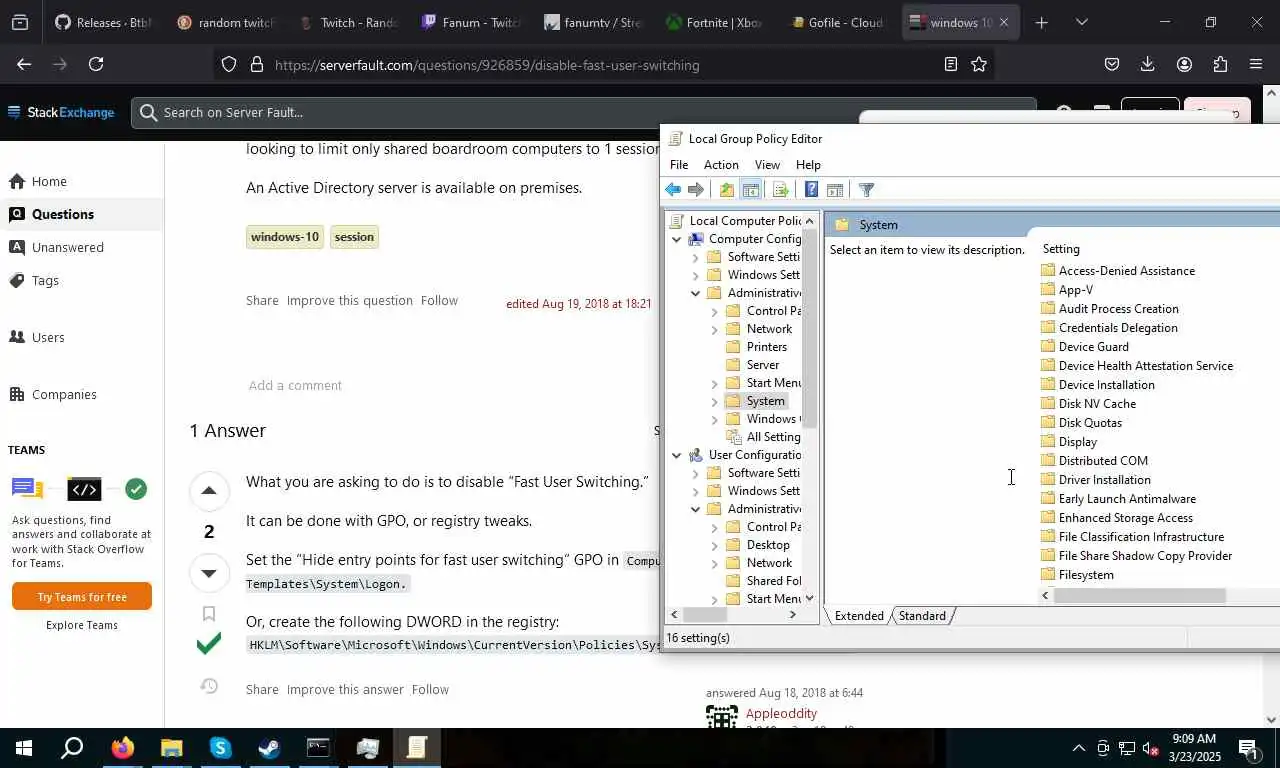Screen dimensions: 1280x768
Task: Switch to the Standard tab
Action: [922, 616]
